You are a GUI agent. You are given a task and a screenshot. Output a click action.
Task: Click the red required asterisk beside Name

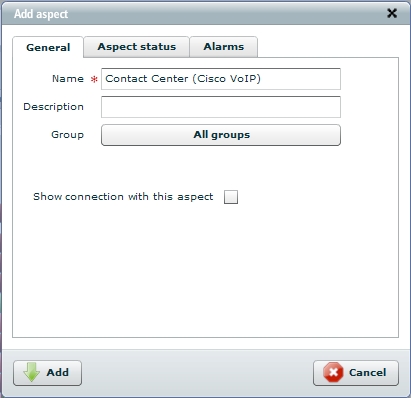point(94,79)
